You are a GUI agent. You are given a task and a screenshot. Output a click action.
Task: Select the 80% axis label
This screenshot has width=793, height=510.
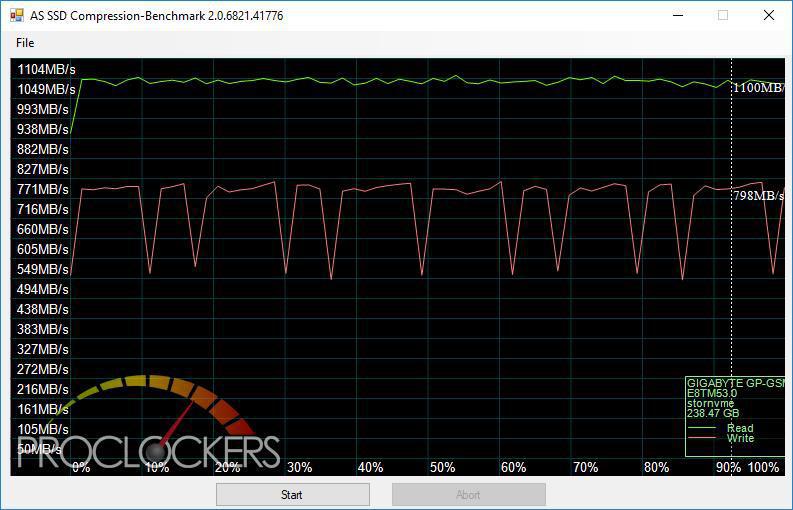click(656, 467)
